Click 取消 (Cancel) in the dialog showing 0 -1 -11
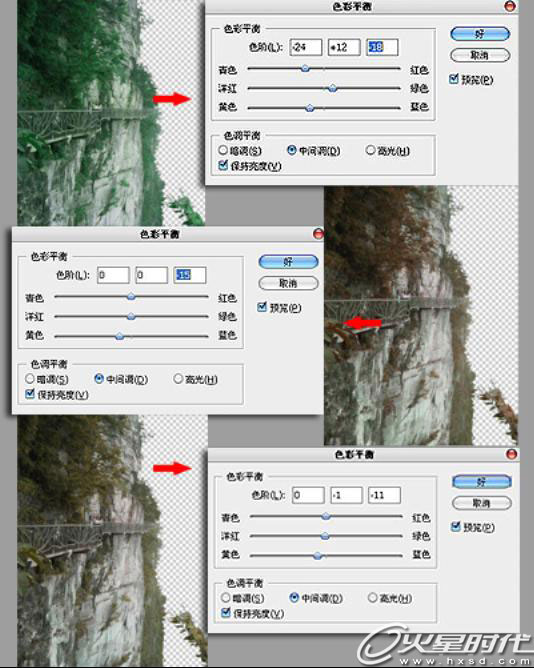 pos(482,503)
